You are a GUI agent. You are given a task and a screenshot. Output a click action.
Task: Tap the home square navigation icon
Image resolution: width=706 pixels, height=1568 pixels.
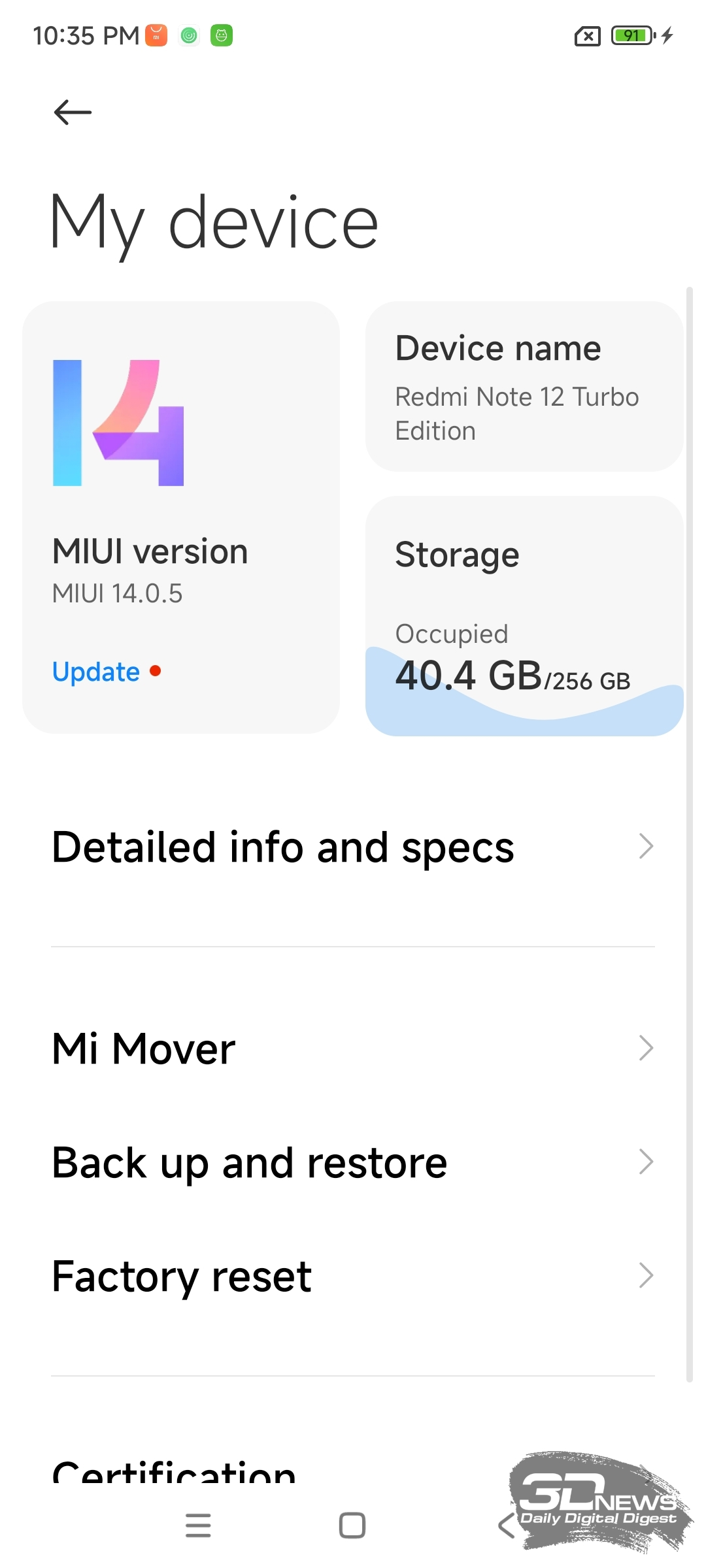pos(352,1526)
